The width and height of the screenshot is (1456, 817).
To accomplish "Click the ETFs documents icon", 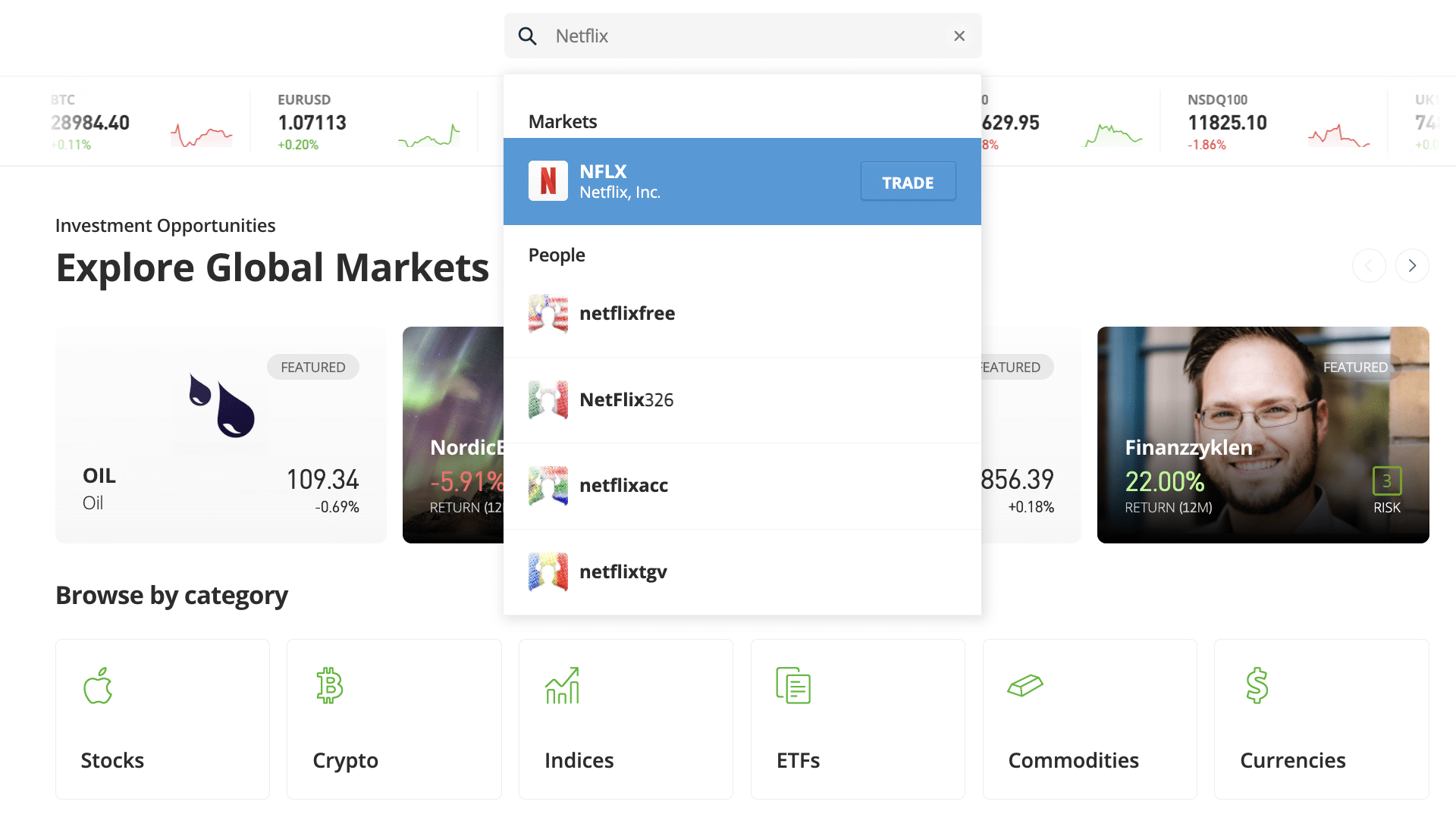I will coord(793,686).
